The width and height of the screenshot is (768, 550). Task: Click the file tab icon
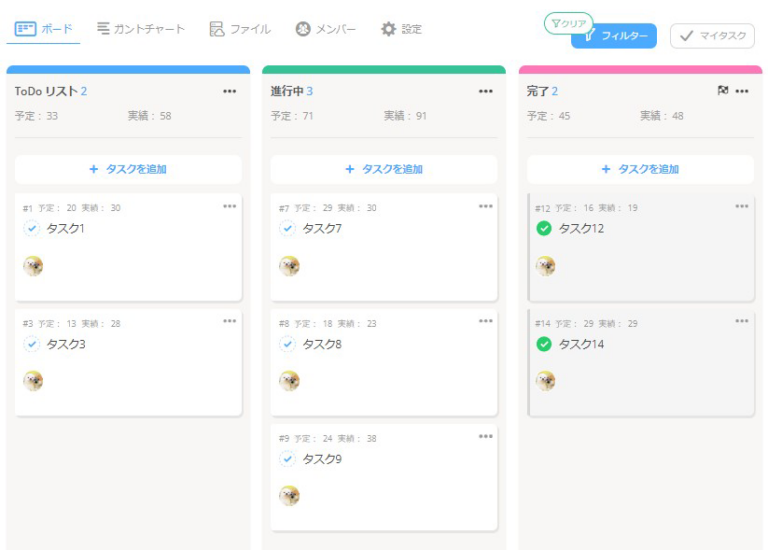pyautogui.click(x=217, y=29)
